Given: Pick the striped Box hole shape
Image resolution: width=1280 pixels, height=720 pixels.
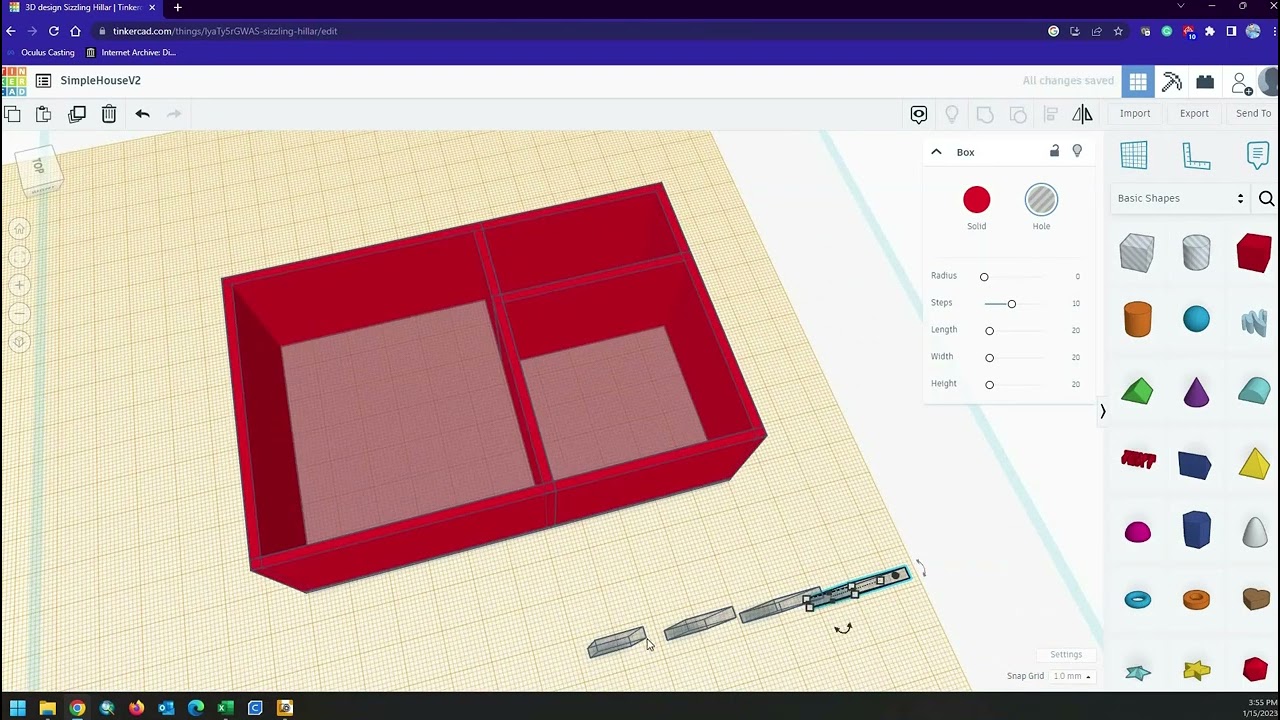Looking at the screenshot, I should 1137,253.
